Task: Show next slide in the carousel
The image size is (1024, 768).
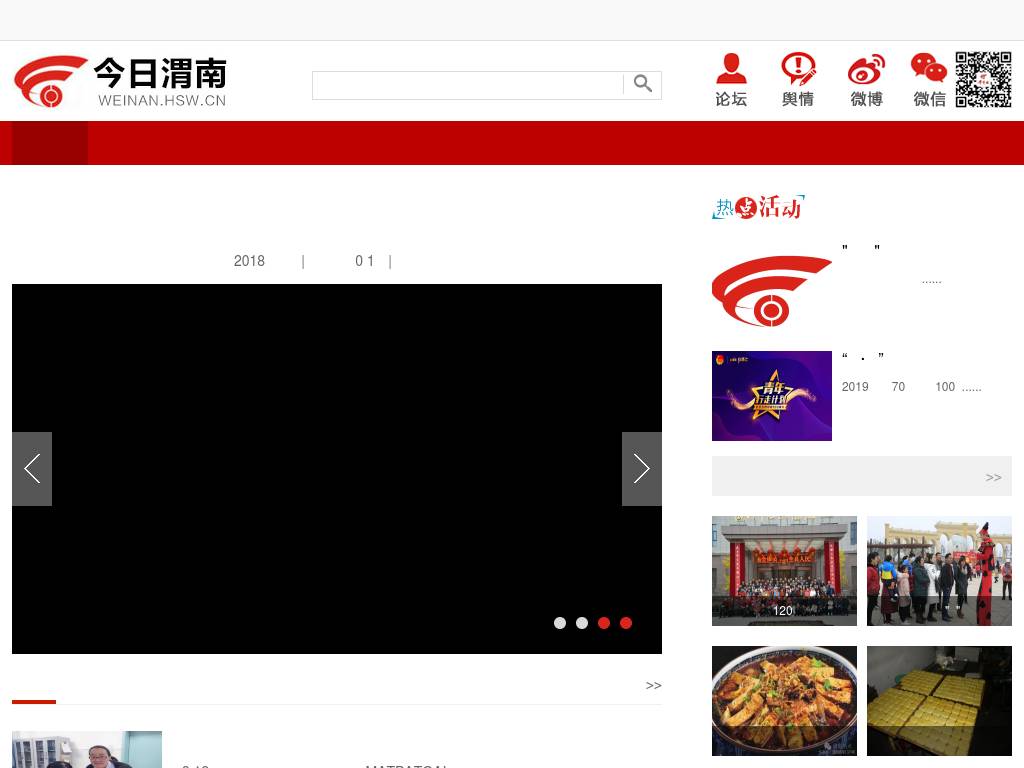Action: [x=641, y=469]
